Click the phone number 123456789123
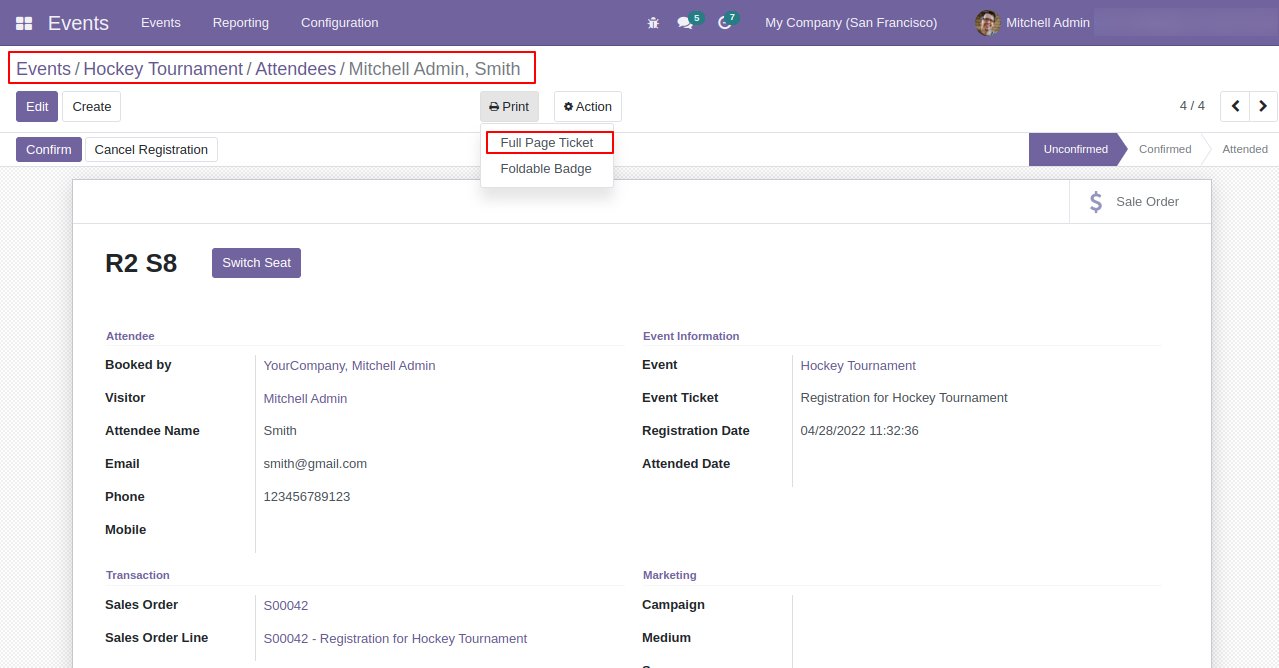This screenshot has height=668, width=1279. (307, 497)
